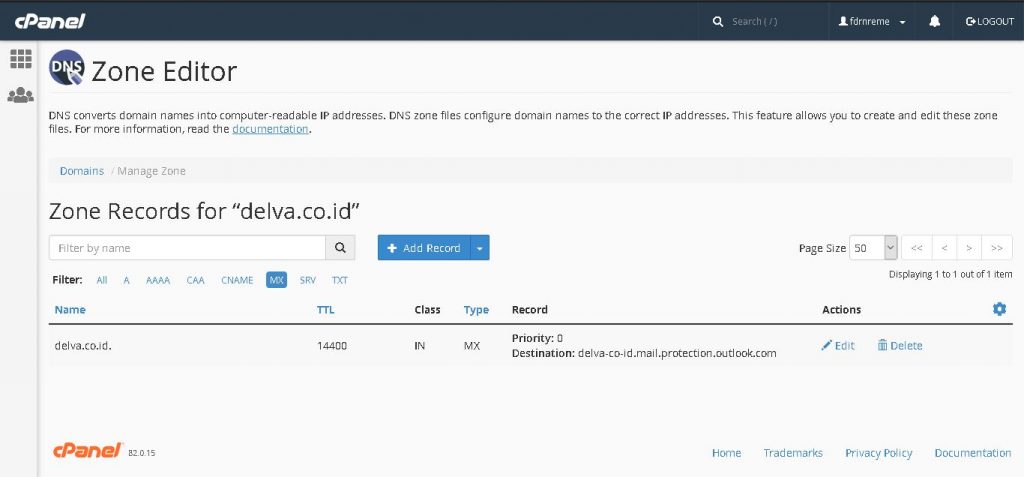Open the Page Size dropdown

coord(873,248)
